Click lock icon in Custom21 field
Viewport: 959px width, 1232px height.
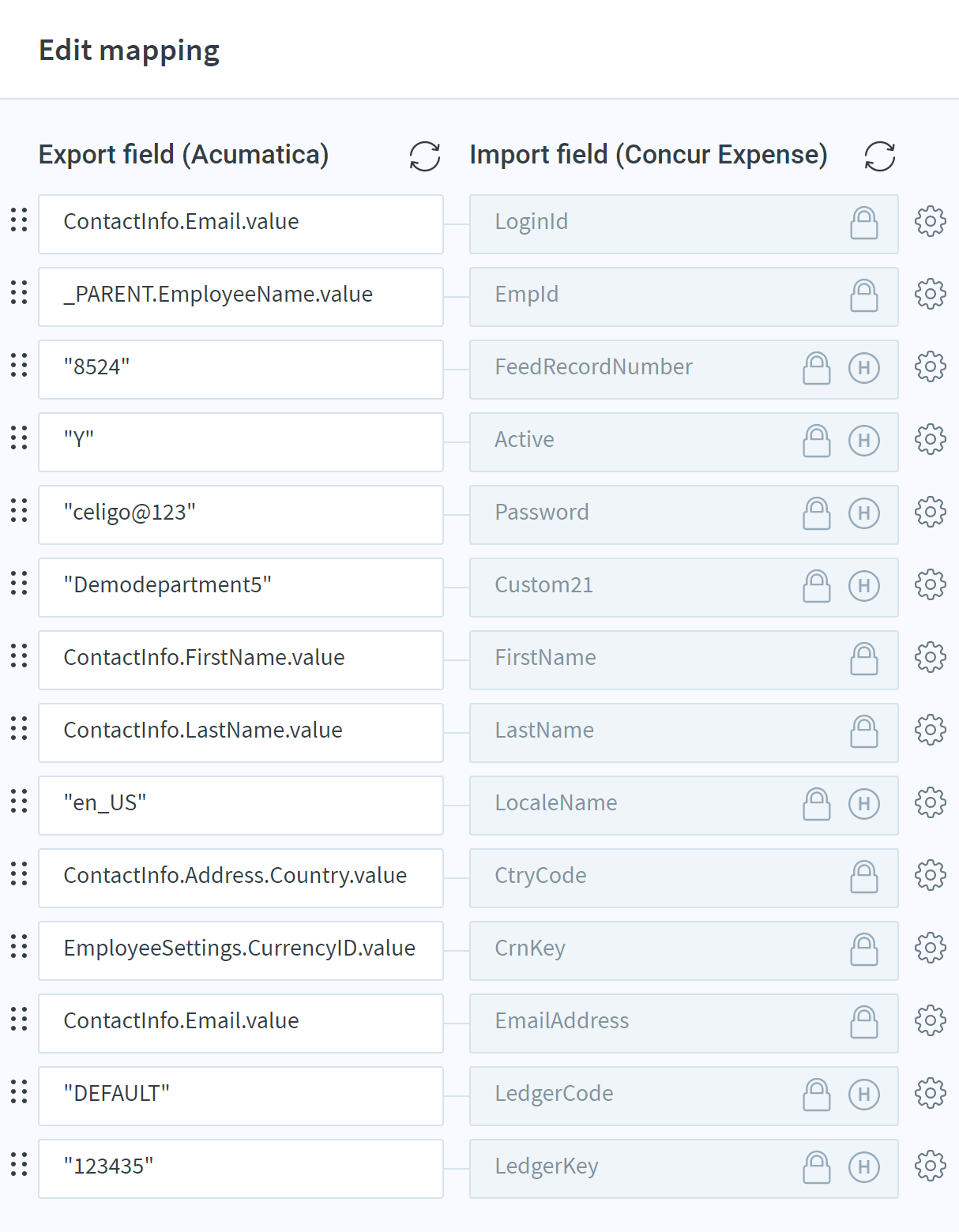point(817,586)
